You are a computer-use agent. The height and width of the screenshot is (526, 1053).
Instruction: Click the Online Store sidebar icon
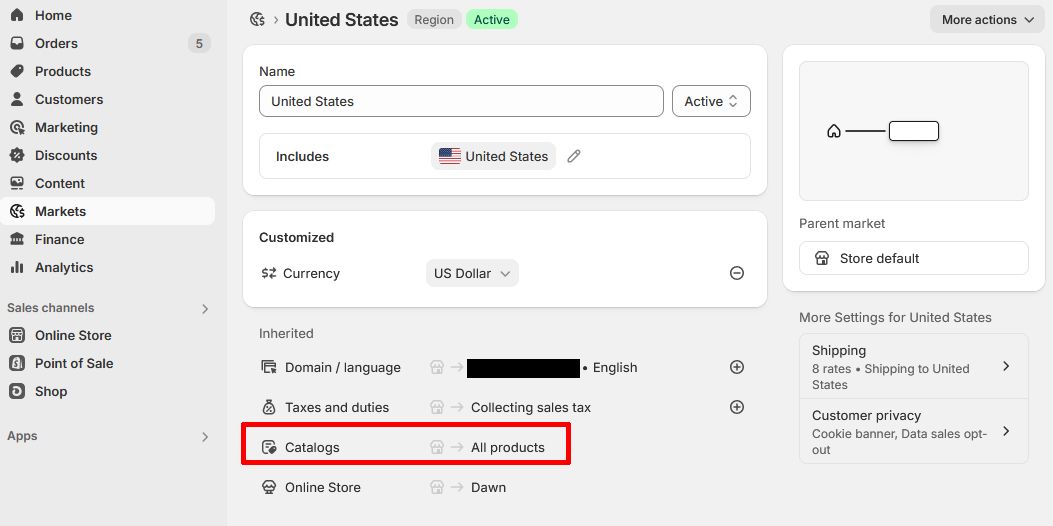coord(17,335)
